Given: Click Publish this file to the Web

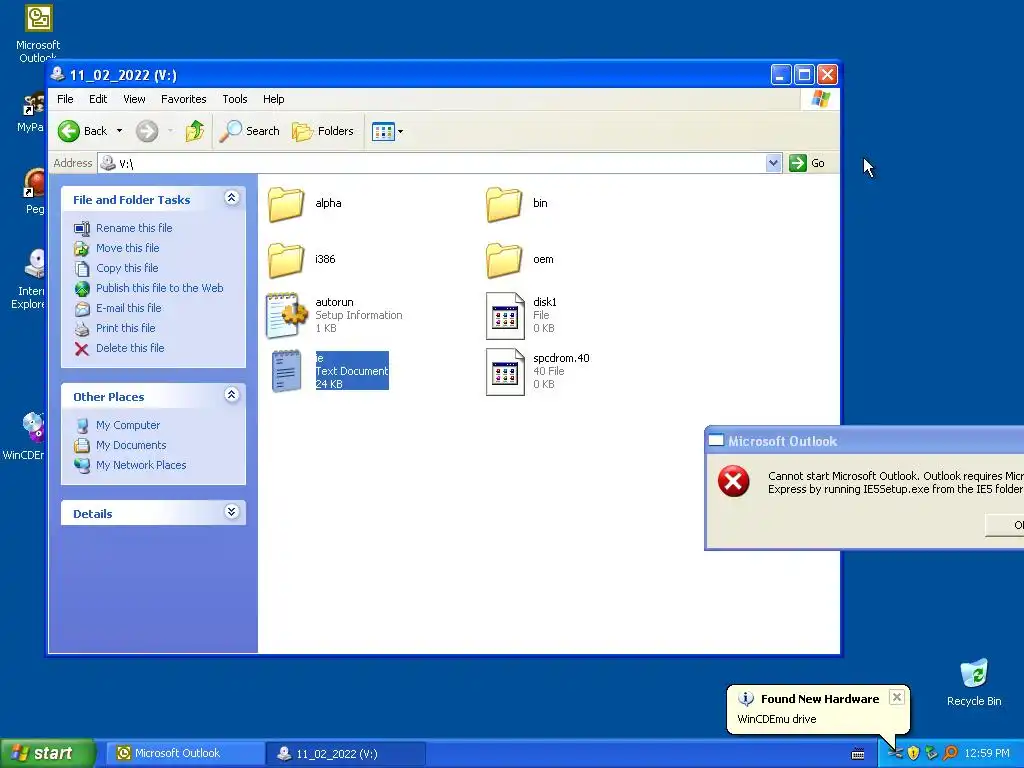Looking at the screenshot, I should click(x=159, y=288).
